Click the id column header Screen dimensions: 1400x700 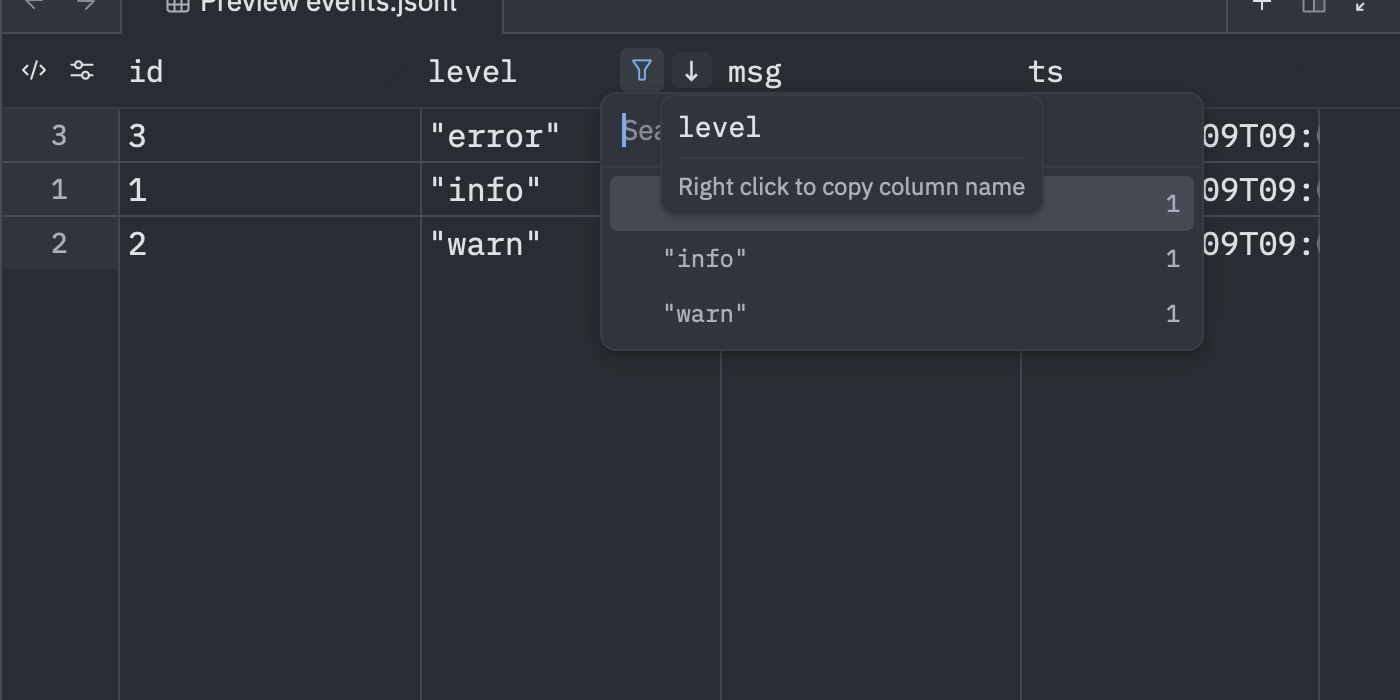(146, 72)
